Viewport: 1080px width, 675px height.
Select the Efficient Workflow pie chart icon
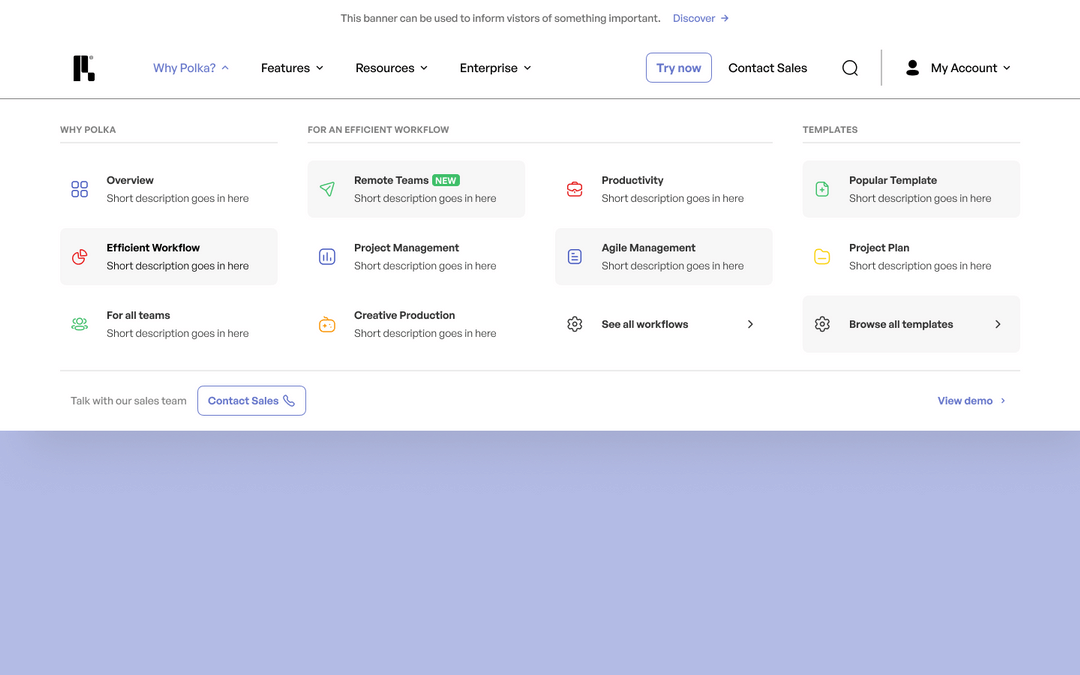(x=79, y=256)
